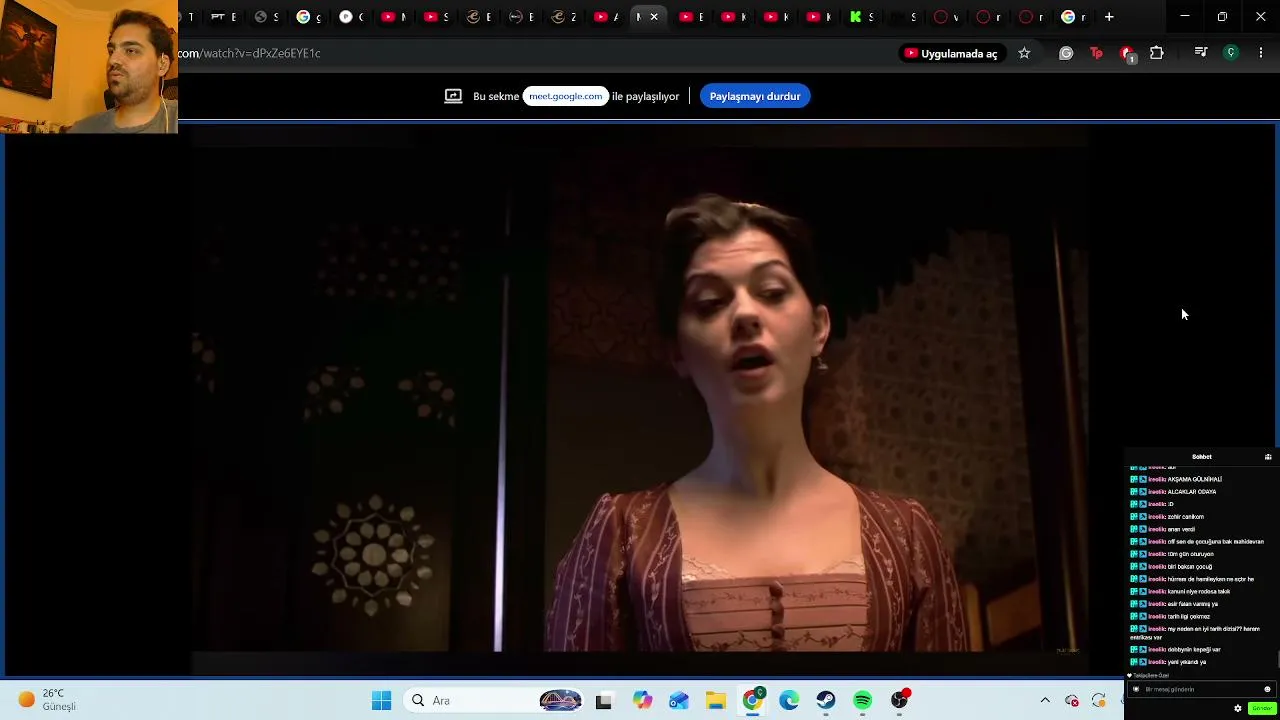Click the update tray icon

pyautogui.click(x=1099, y=700)
